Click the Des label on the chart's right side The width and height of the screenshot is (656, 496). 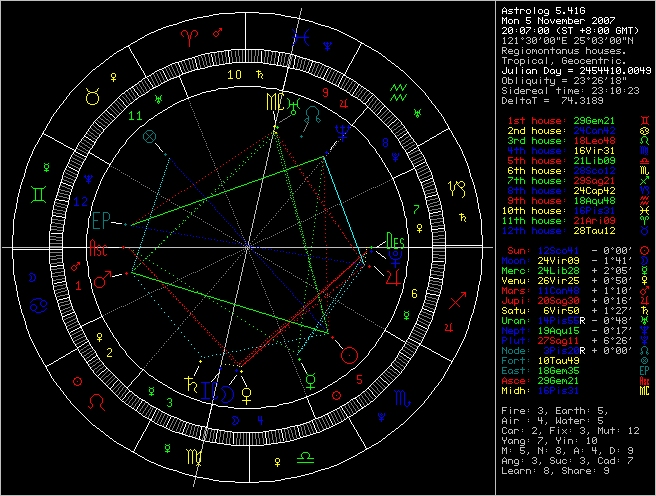click(396, 243)
